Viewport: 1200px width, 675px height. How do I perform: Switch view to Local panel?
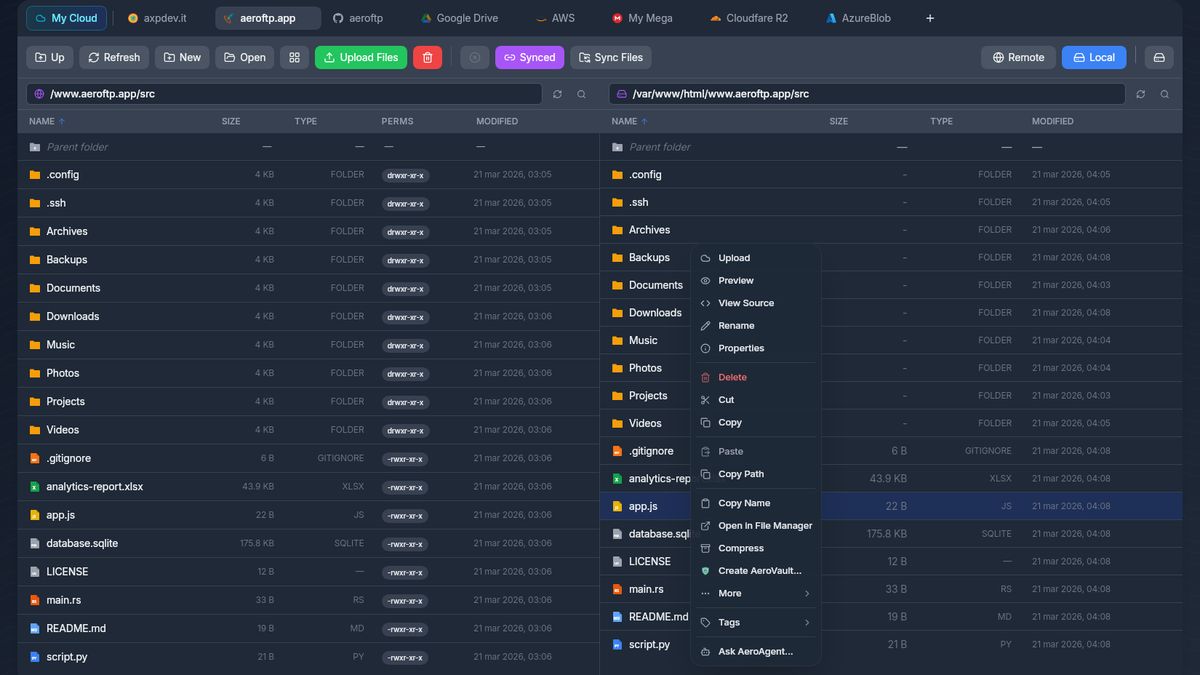(x=1093, y=58)
